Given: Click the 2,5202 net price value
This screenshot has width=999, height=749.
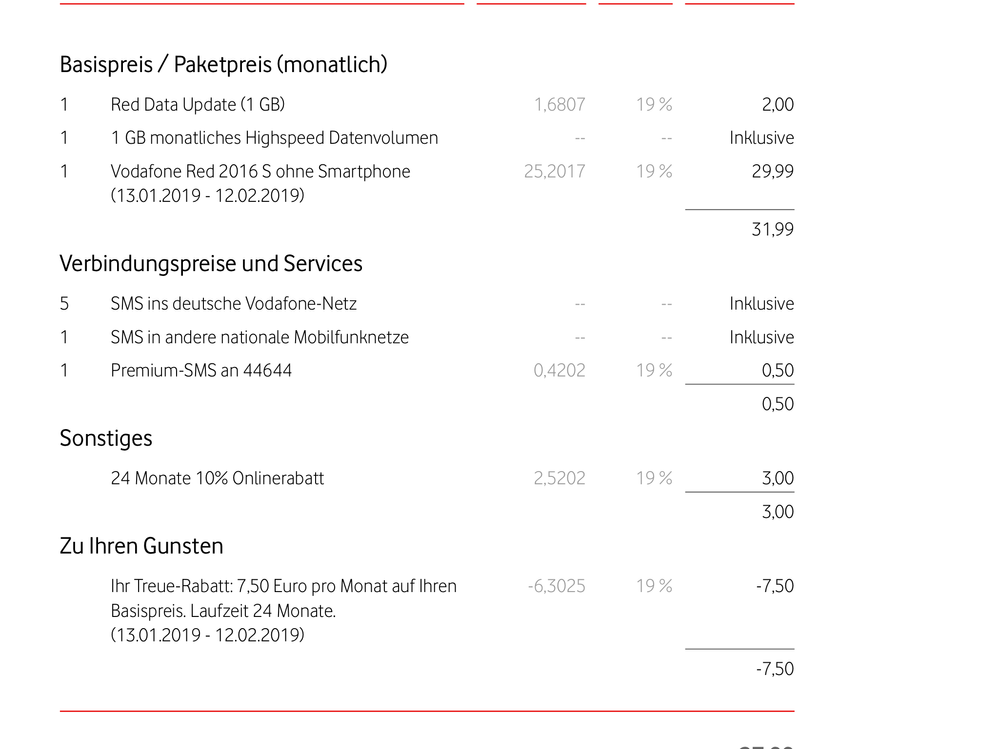Looking at the screenshot, I should click(x=559, y=479).
